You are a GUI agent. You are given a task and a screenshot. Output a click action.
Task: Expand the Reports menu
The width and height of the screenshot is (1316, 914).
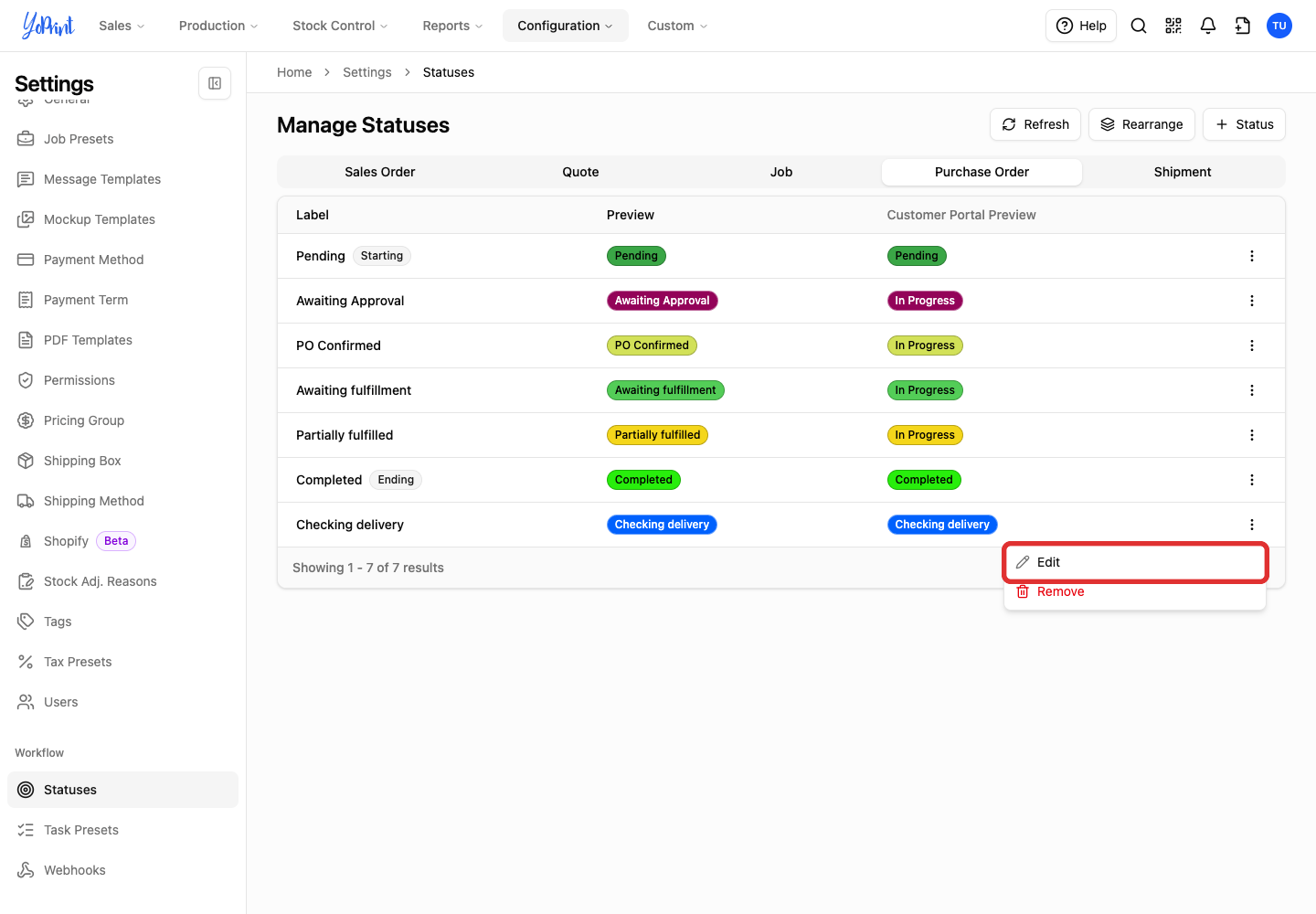coord(452,26)
